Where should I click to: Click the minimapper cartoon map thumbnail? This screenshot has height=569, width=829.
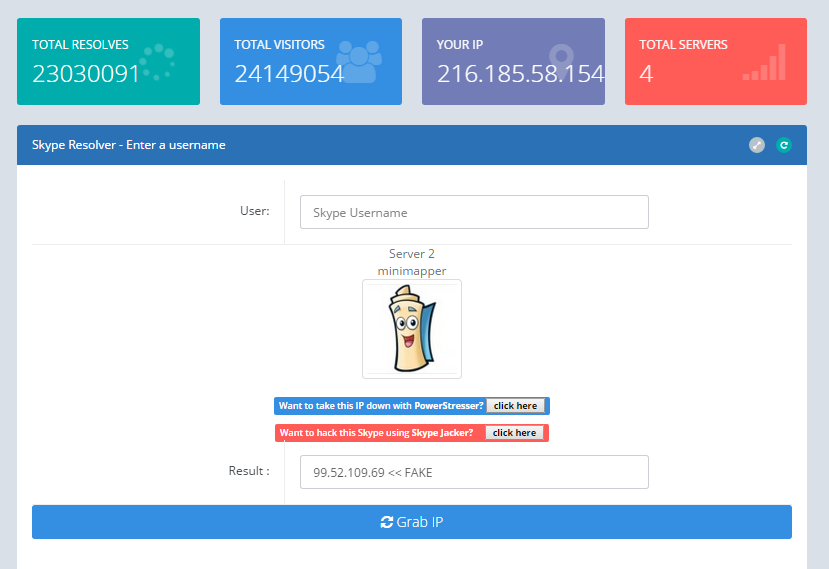point(412,329)
